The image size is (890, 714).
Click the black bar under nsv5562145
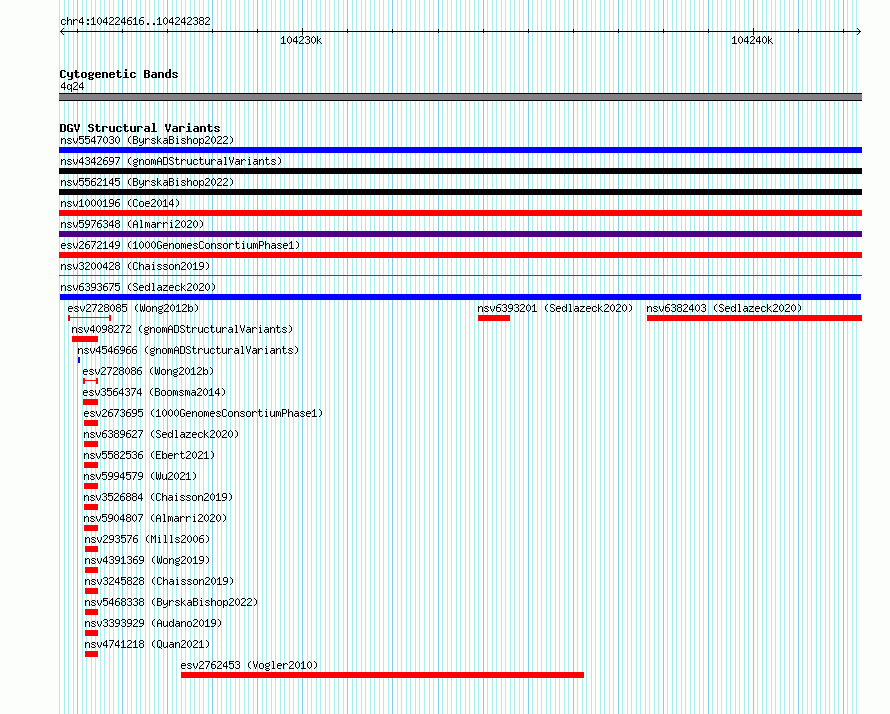460,192
